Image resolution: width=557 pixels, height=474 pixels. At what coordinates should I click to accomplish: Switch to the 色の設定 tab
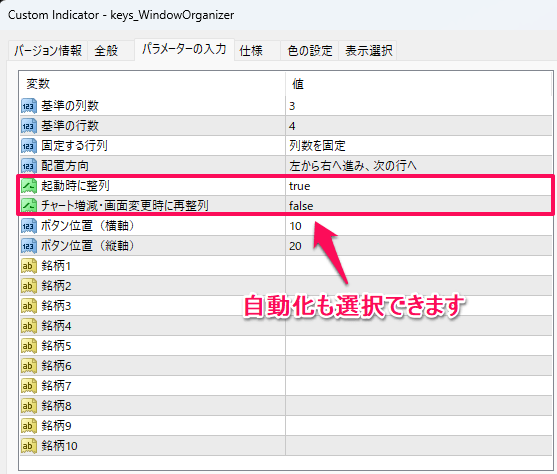pos(310,51)
